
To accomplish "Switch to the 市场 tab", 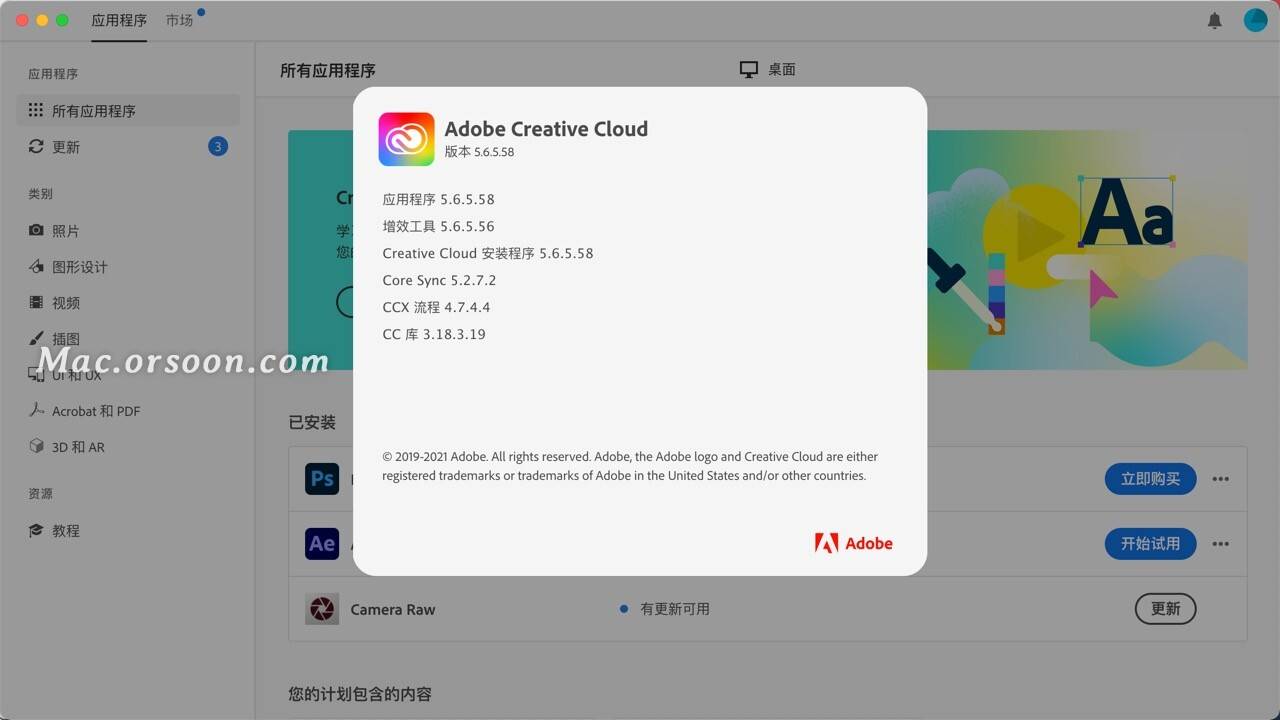I will coord(180,20).
